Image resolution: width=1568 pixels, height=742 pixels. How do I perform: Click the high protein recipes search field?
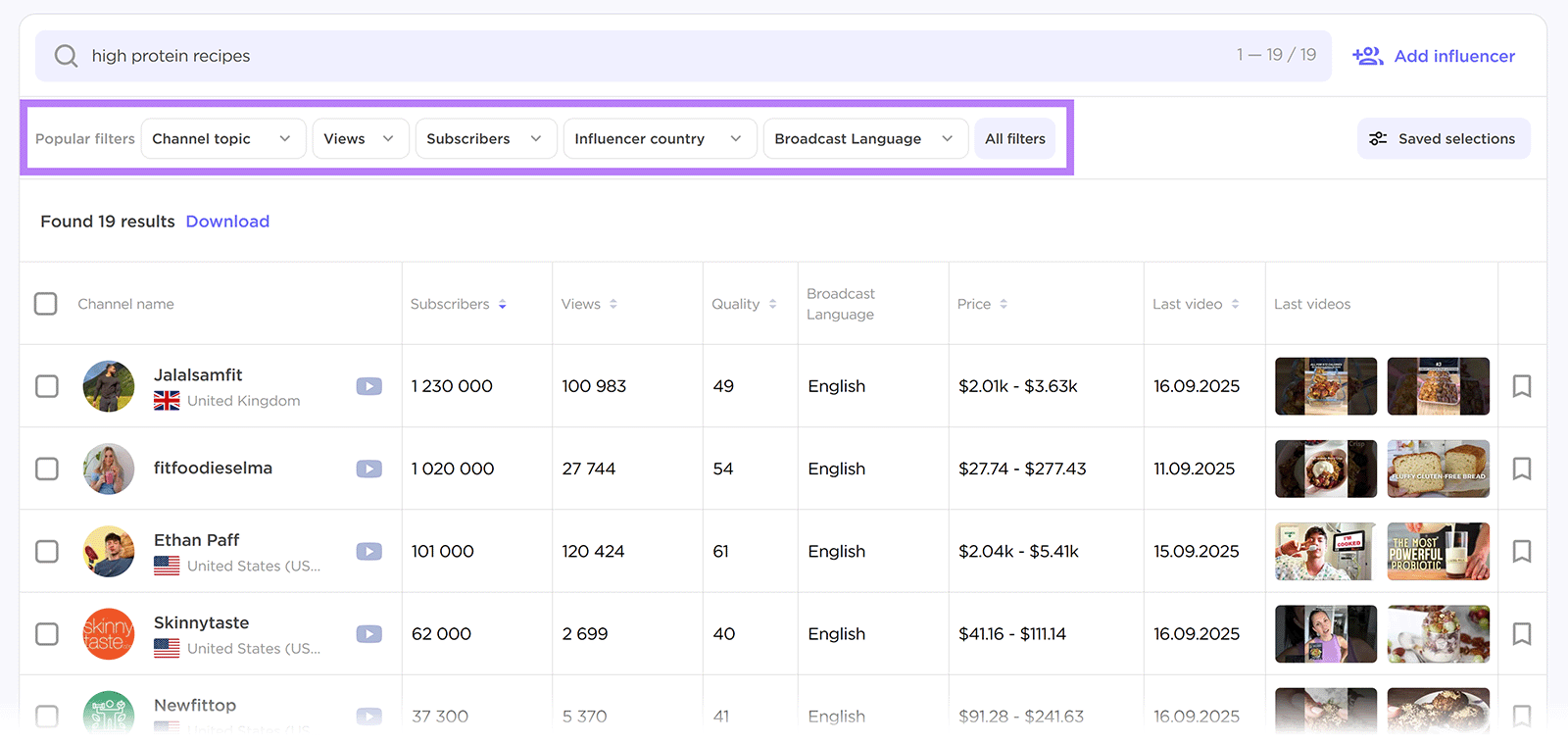tap(588, 56)
